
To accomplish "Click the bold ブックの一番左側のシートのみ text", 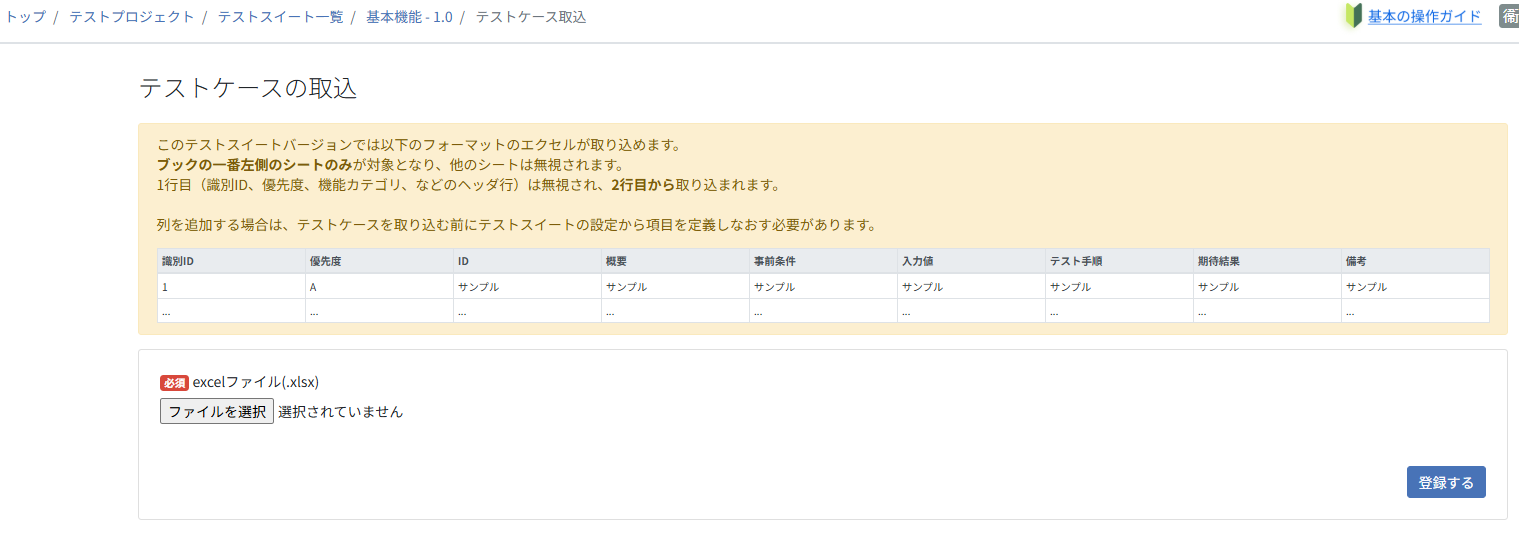I will coord(254,165).
